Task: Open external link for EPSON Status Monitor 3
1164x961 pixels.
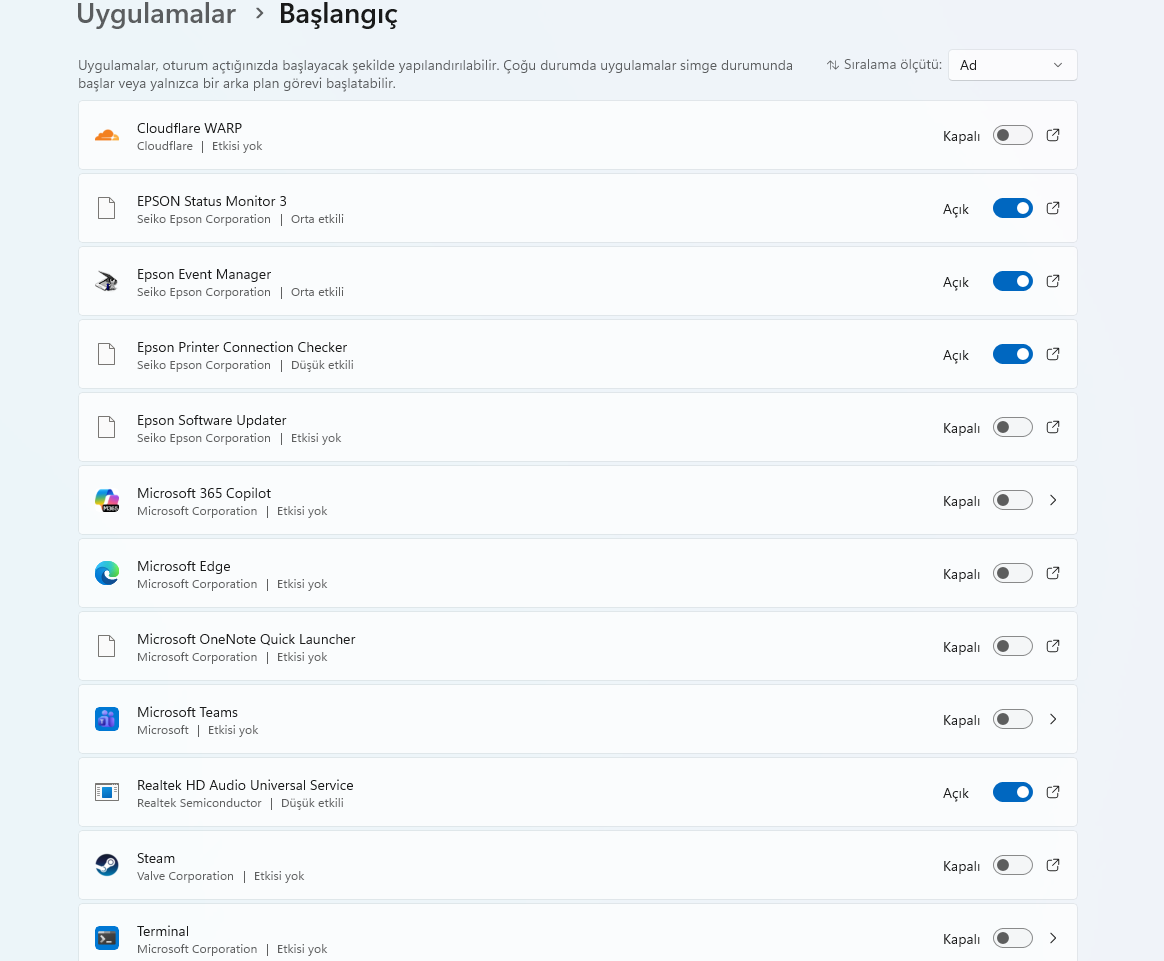Action: tap(1053, 209)
